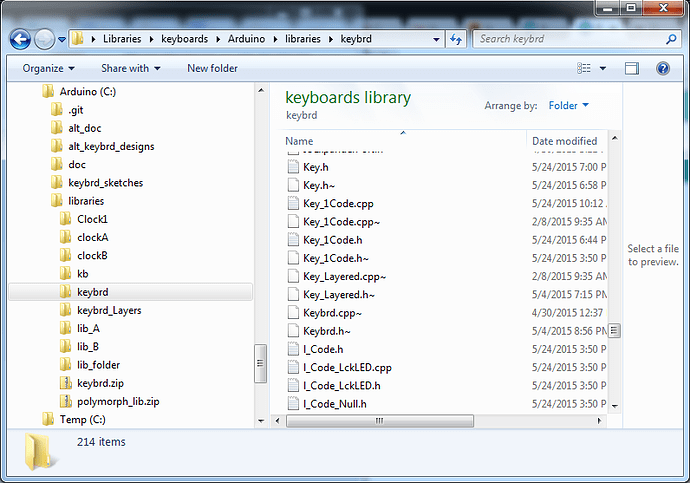Viewport: 690px width, 483px height.
Task: Click the New folder button
Action: pos(212,68)
